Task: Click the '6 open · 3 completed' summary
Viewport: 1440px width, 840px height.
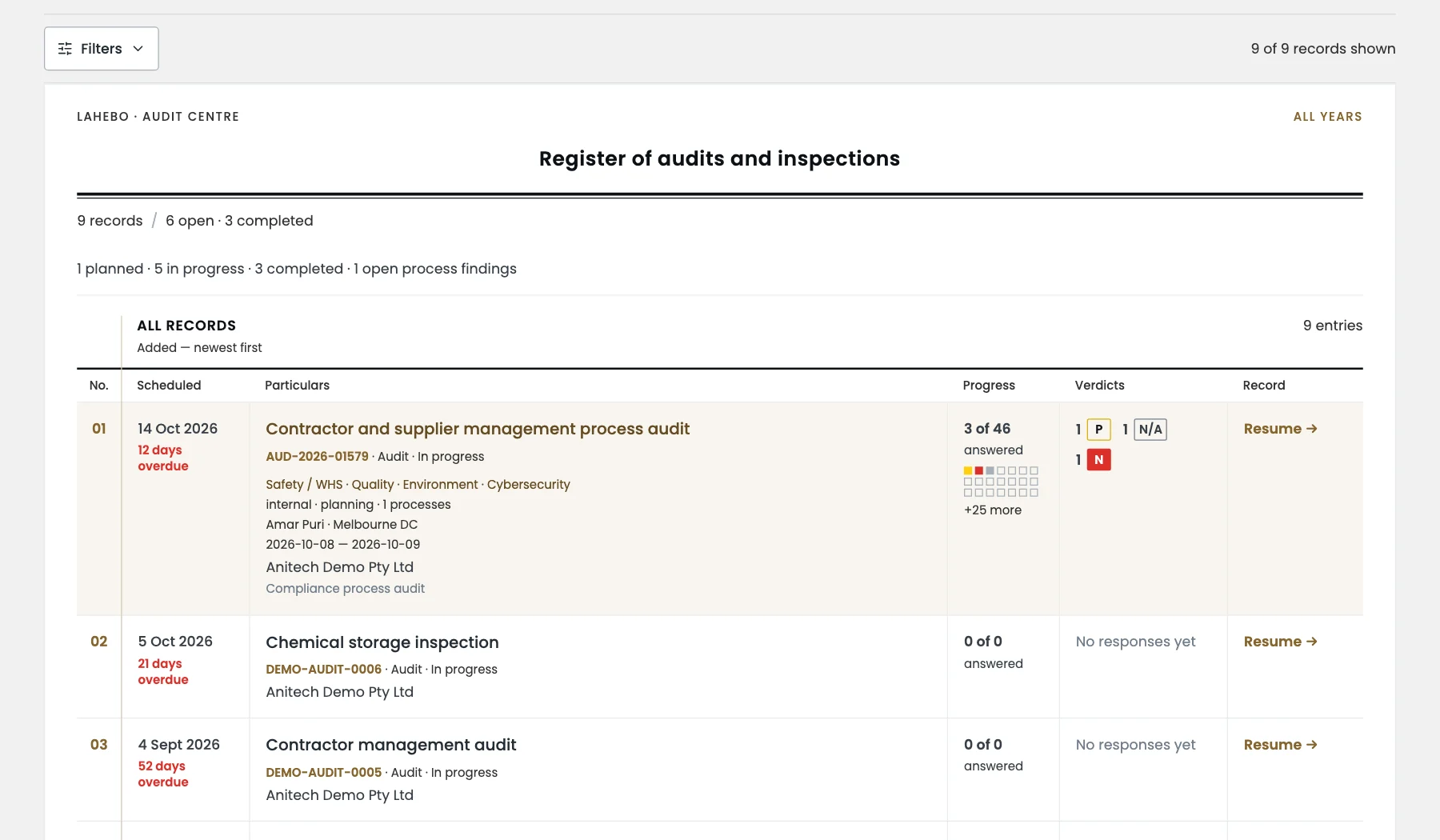Action: 239,221
